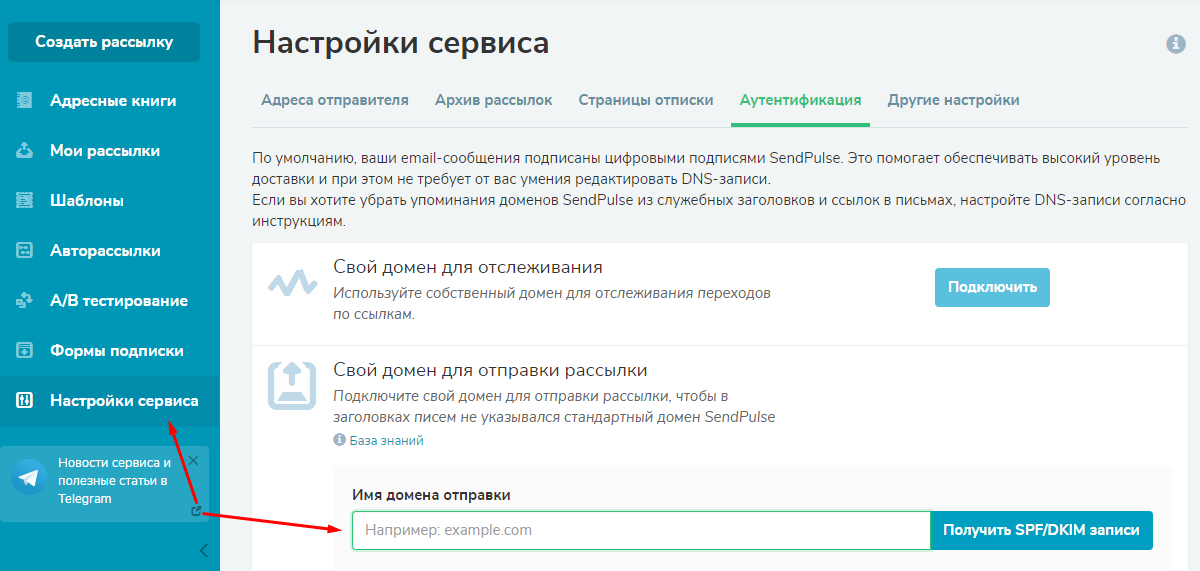
Task: Click the automations sidebar icon
Action: coord(25,251)
